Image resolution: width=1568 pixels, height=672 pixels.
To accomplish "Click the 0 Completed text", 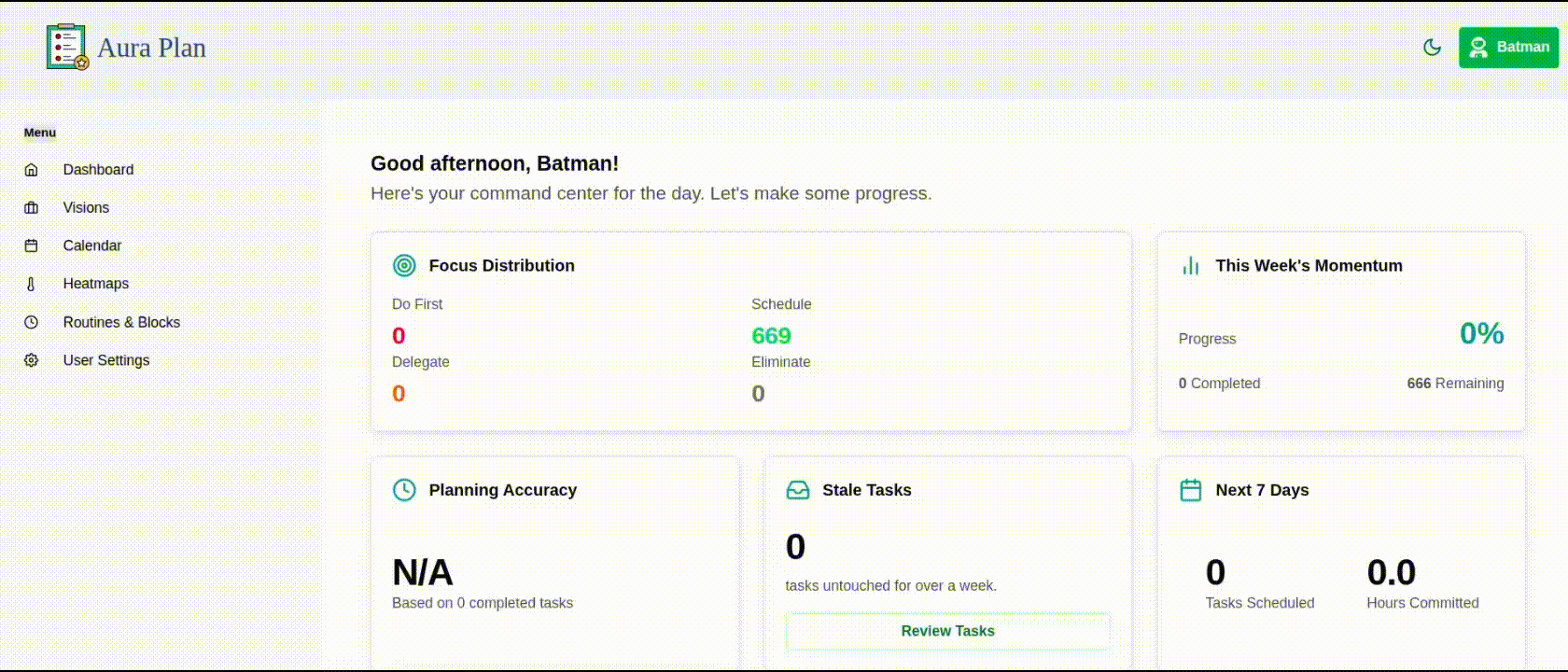I will click(x=1219, y=384).
